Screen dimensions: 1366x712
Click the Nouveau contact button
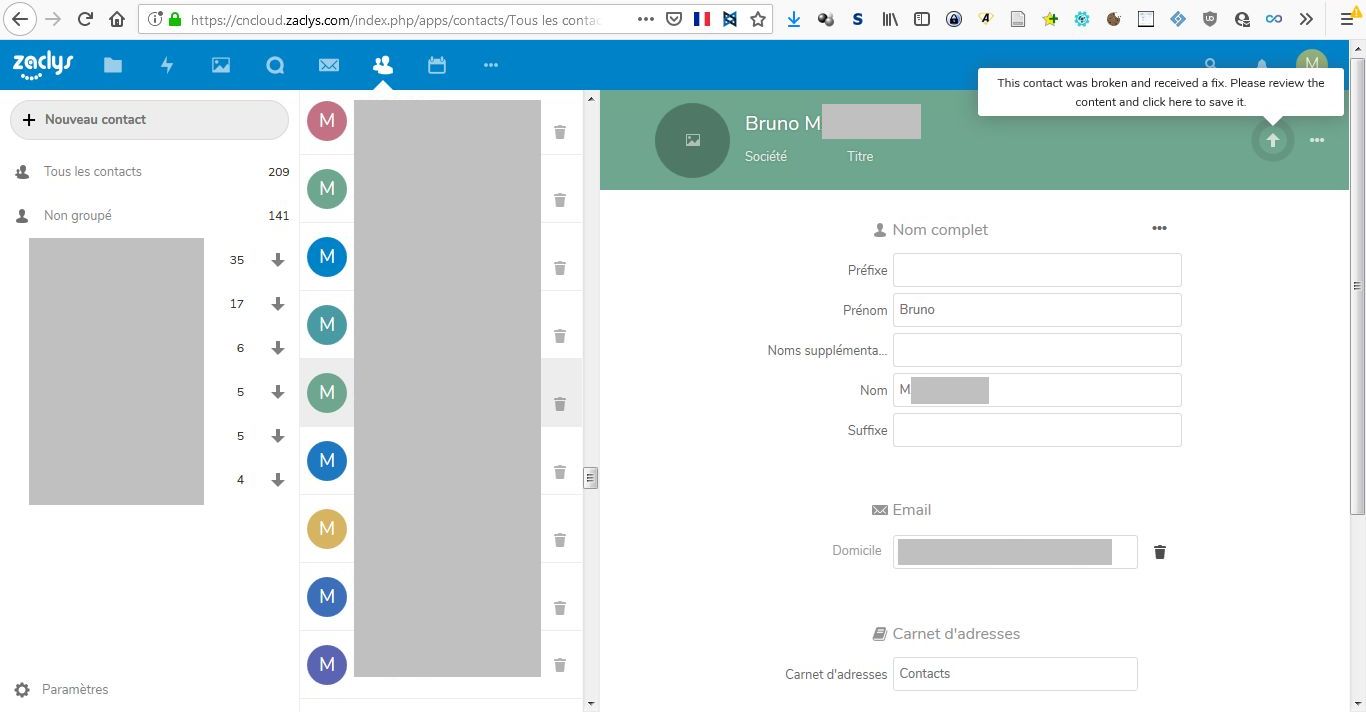[149, 120]
